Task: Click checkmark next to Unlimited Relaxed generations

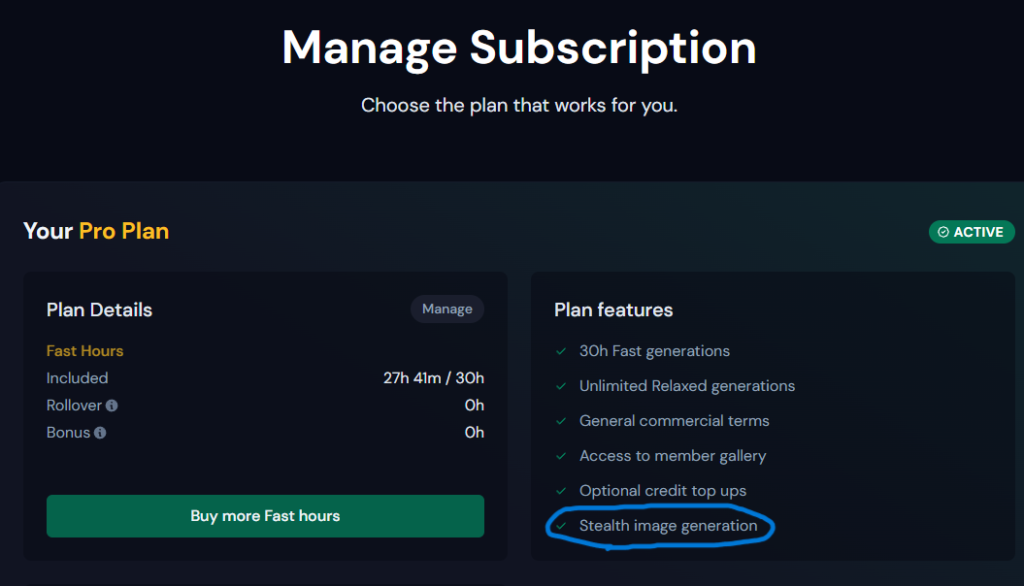Action: point(561,386)
